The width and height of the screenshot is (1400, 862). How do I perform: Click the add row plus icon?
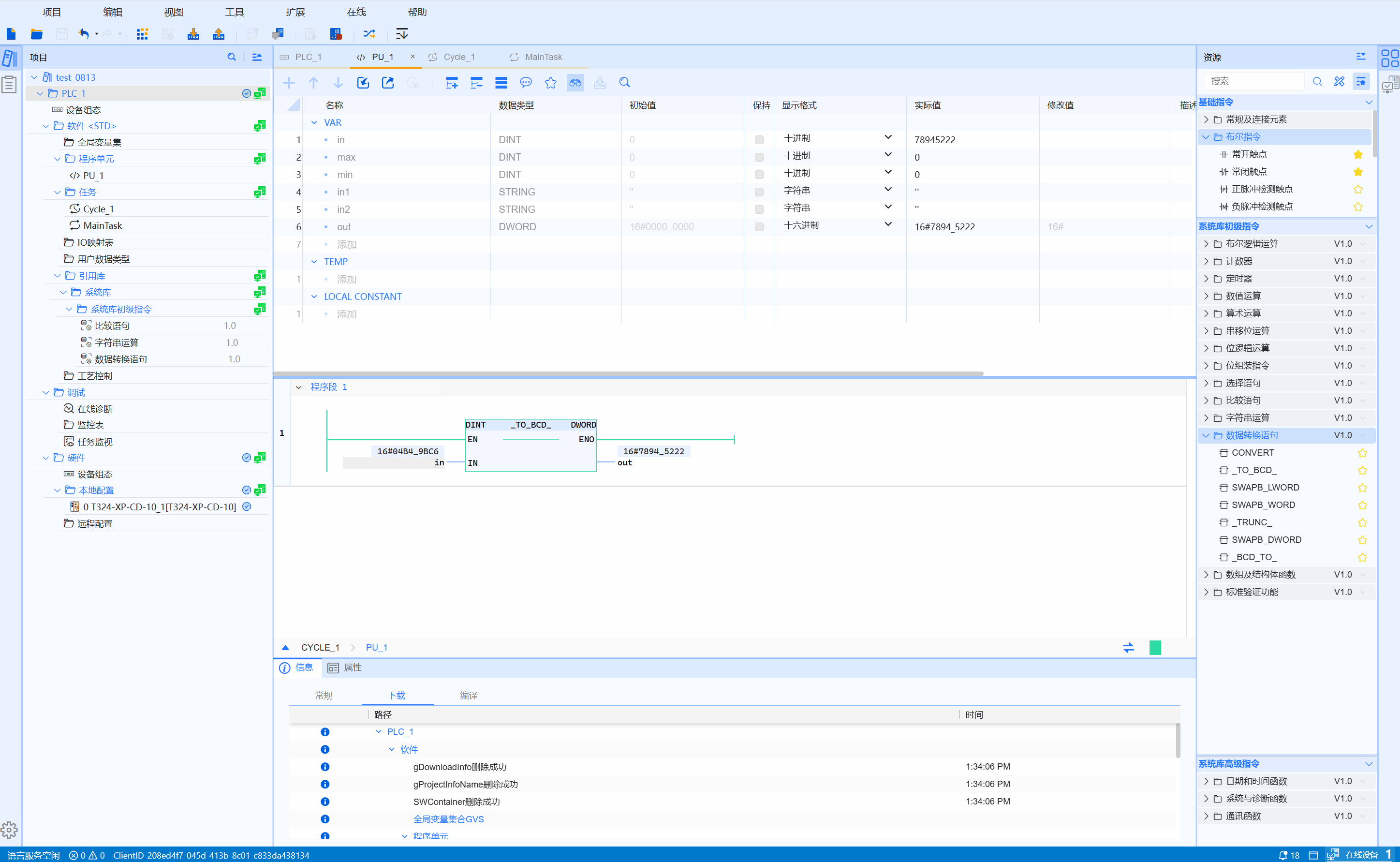click(289, 83)
